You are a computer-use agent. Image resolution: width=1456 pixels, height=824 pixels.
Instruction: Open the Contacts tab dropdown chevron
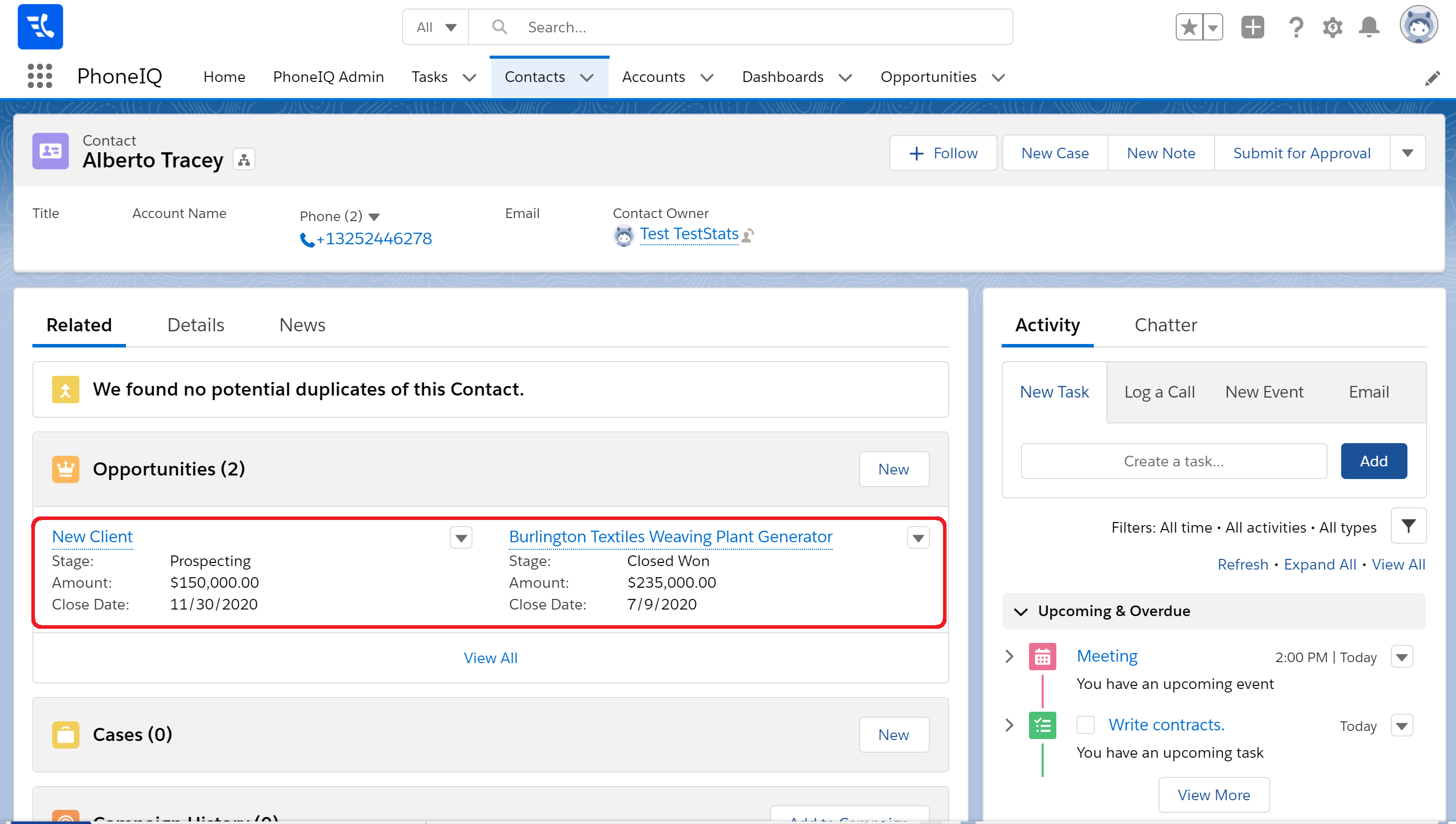[x=587, y=77]
